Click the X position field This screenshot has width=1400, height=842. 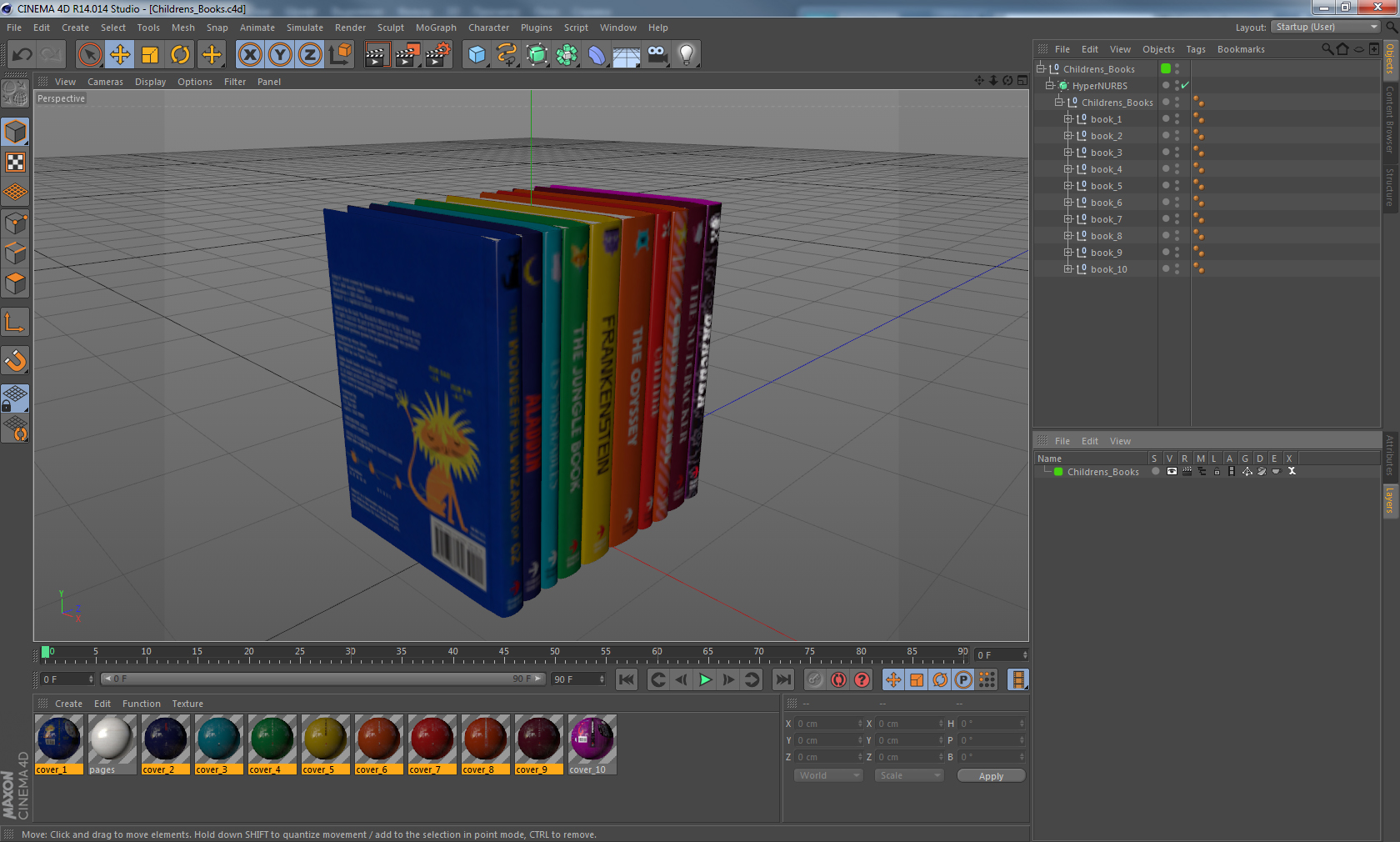click(x=828, y=724)
